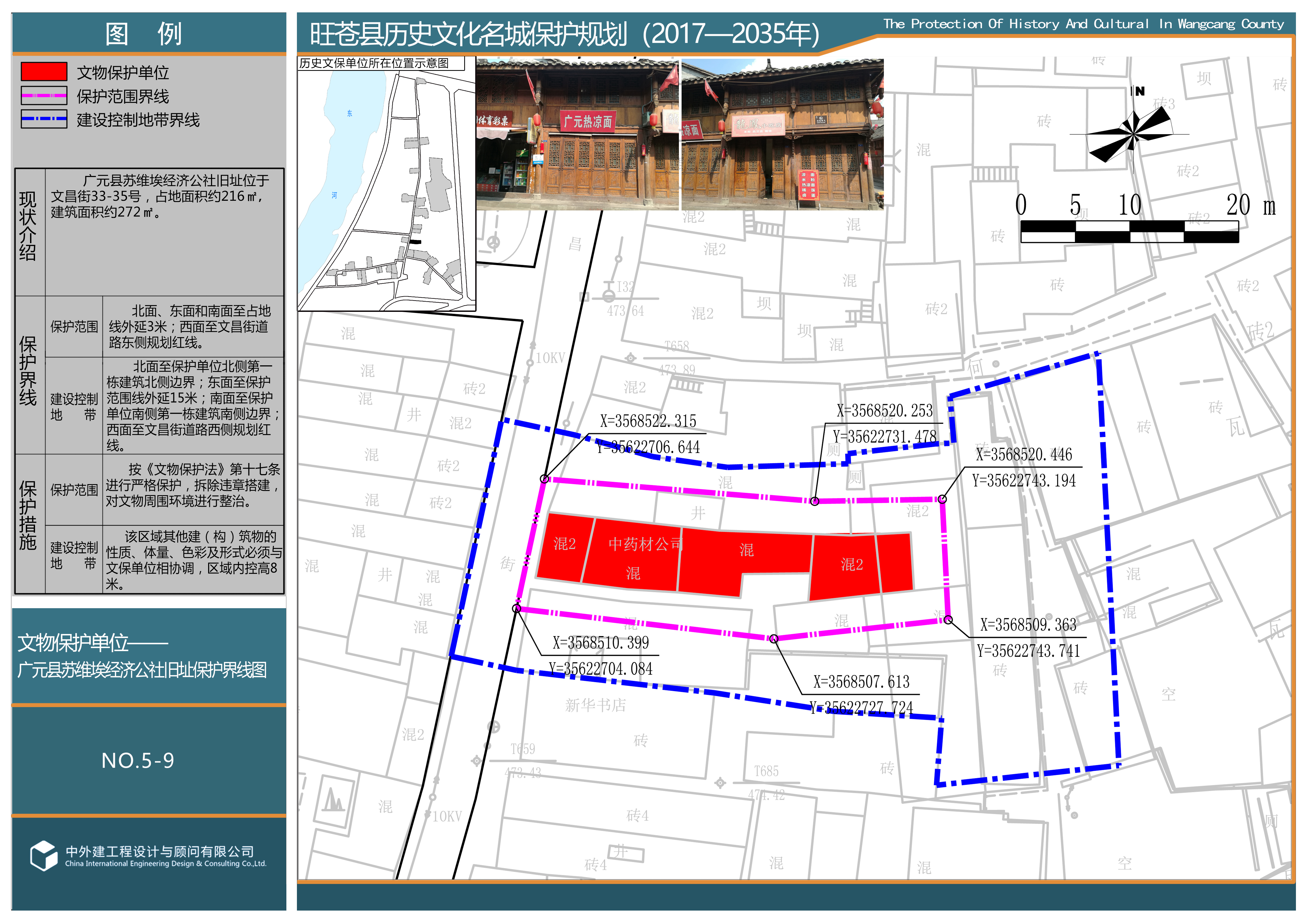The width and height of the screenshot is (1307, 924).
Task: Click the 历史文保单位所在位置示意图 title
Action: click(374, 63)
